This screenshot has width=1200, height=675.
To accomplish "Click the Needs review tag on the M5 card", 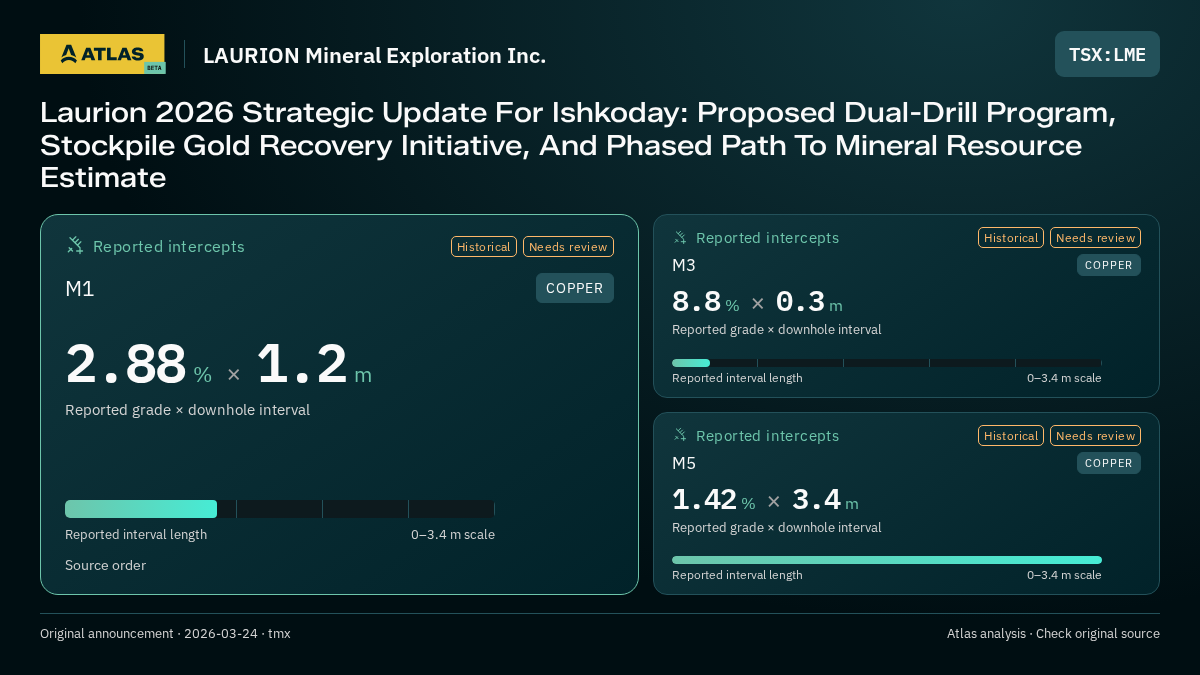I will tap(1095, 436).
